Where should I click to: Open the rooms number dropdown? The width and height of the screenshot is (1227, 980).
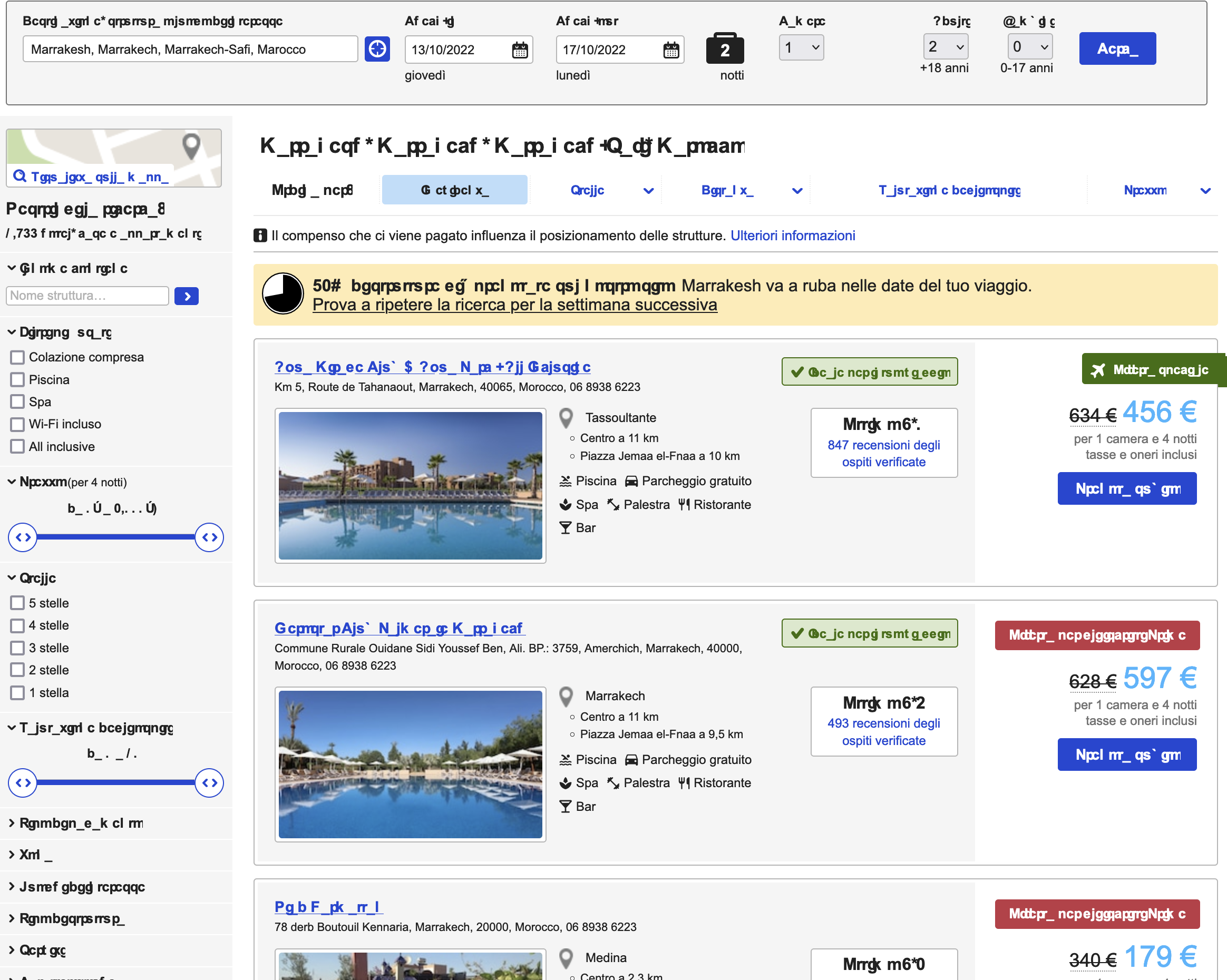point(801,47)
